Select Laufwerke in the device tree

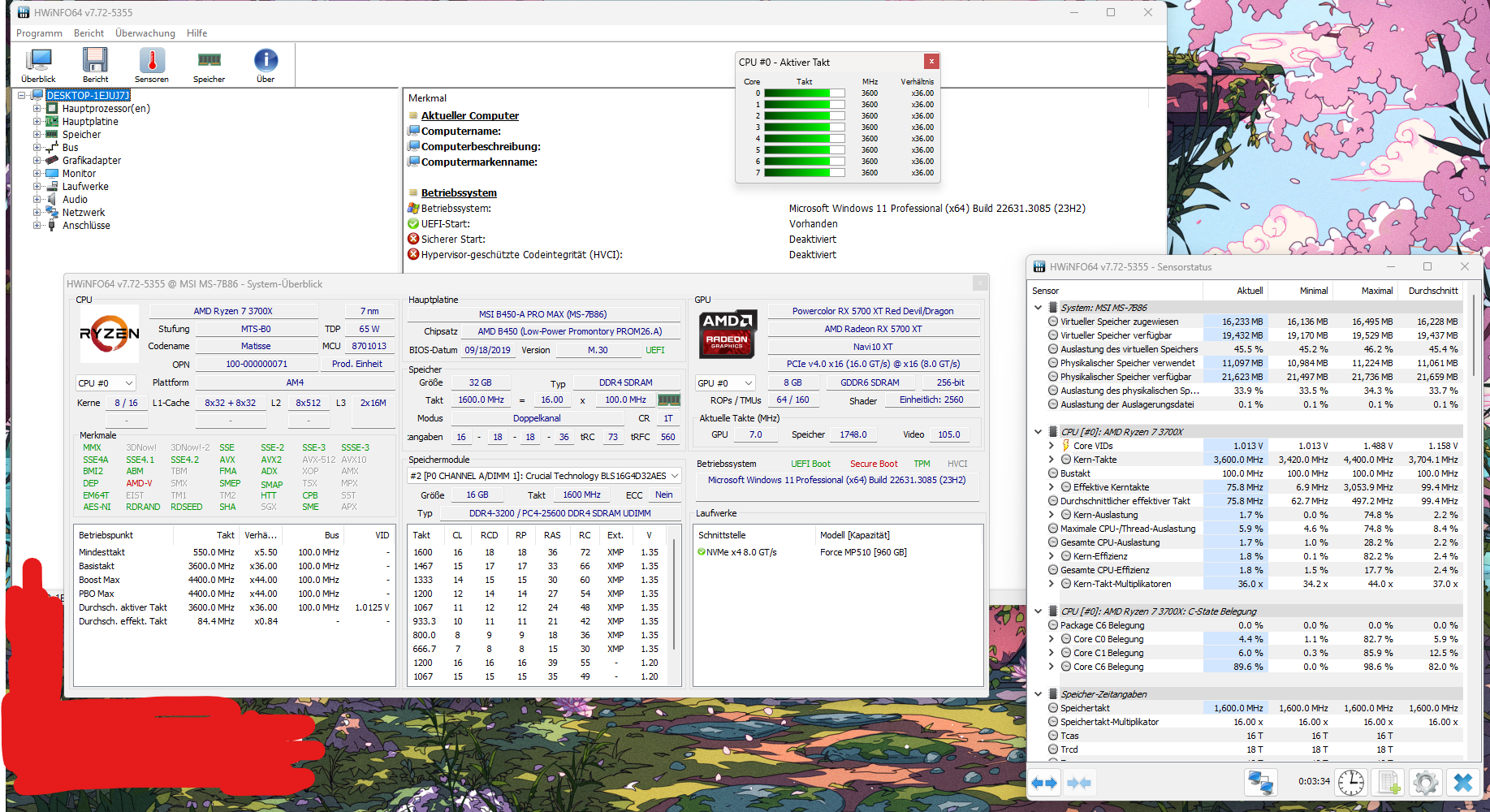(x=85, y=187)
